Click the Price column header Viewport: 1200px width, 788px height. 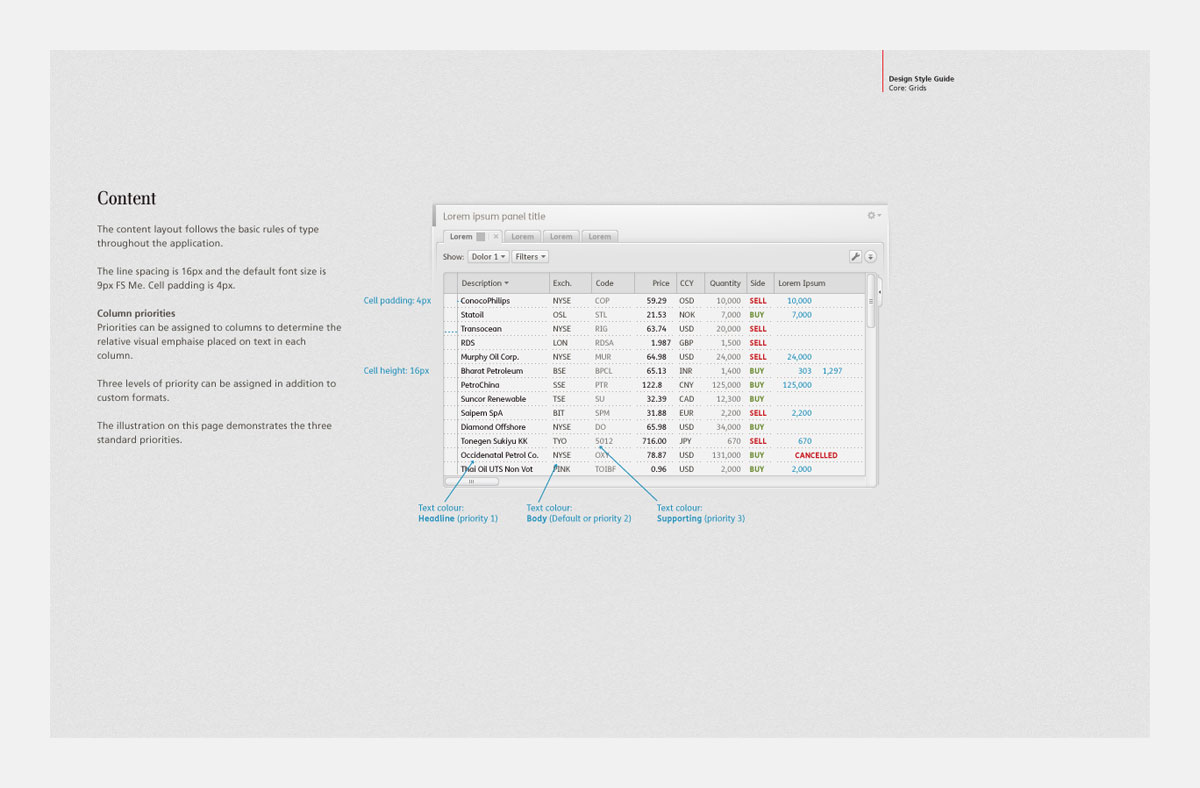(x=654, y=283)
